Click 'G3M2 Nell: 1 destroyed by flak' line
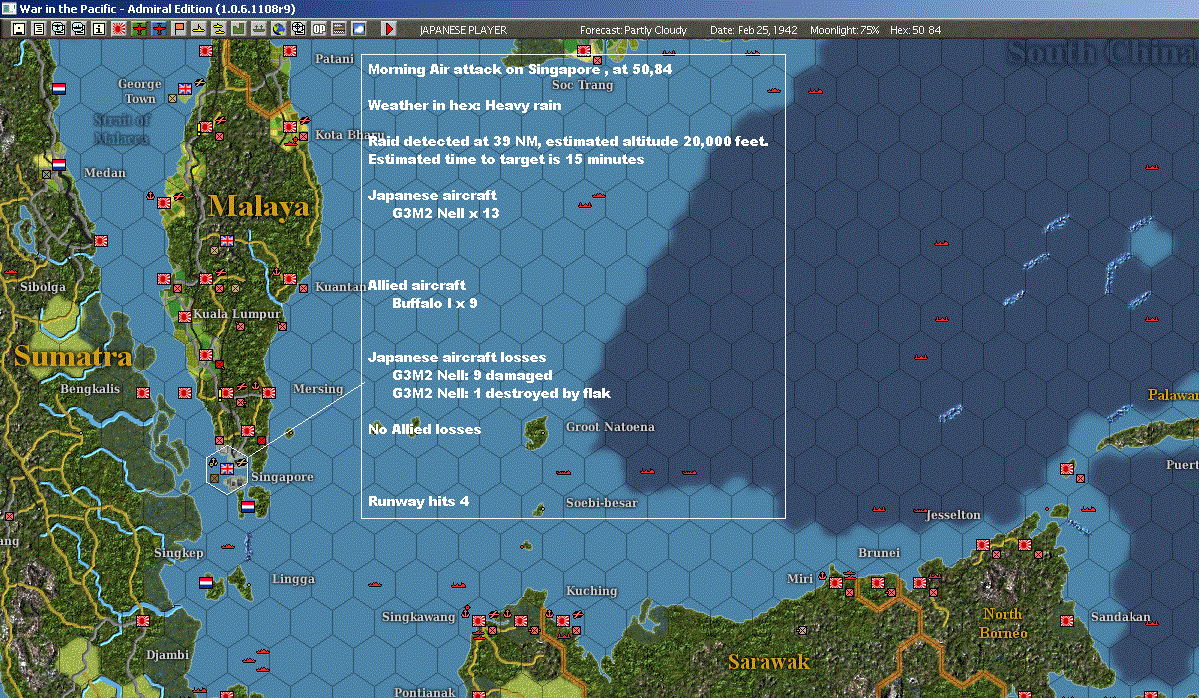This screenshot has height=698, width=1199. point(501,394)
